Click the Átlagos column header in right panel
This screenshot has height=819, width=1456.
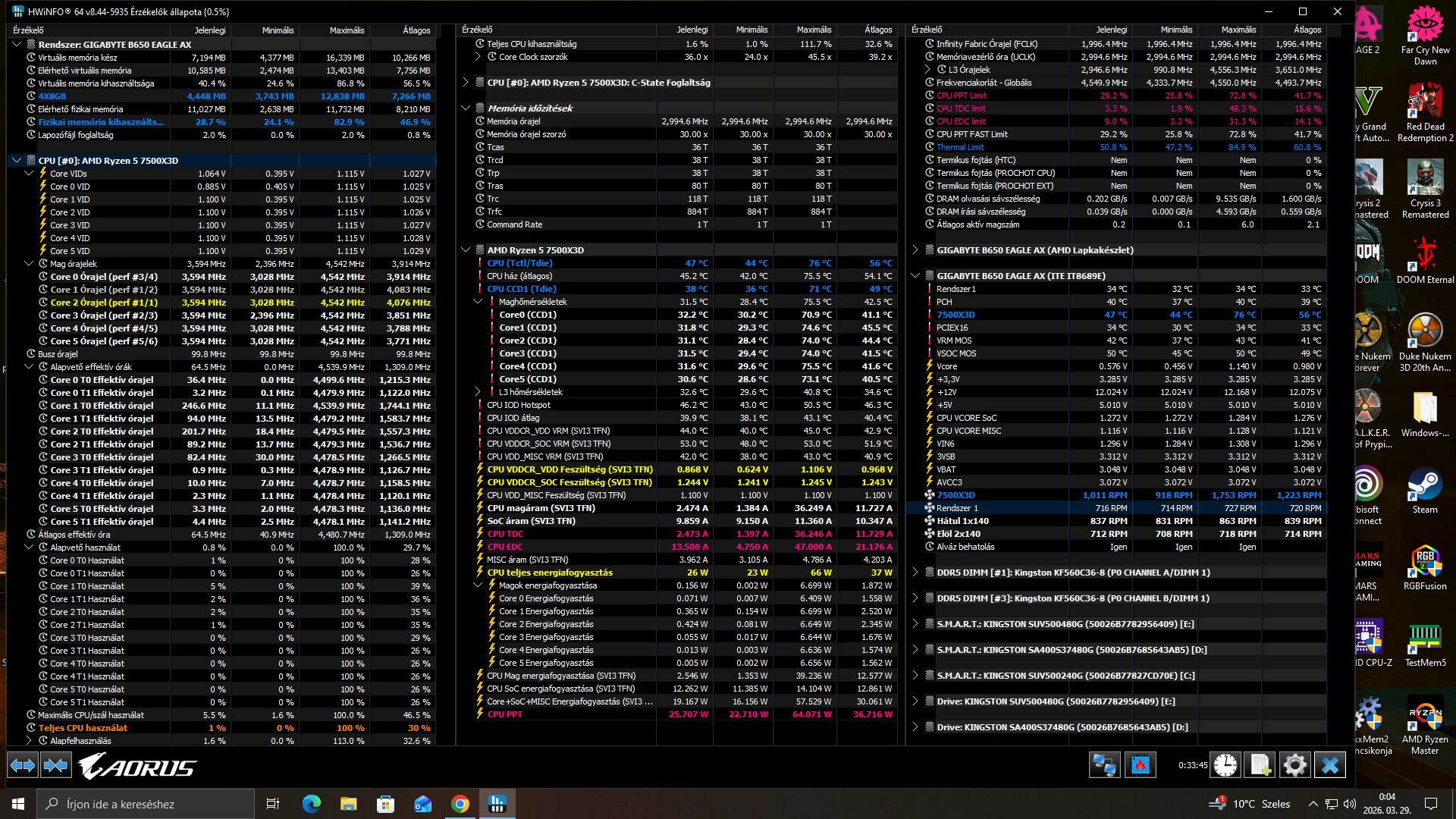1307,30
